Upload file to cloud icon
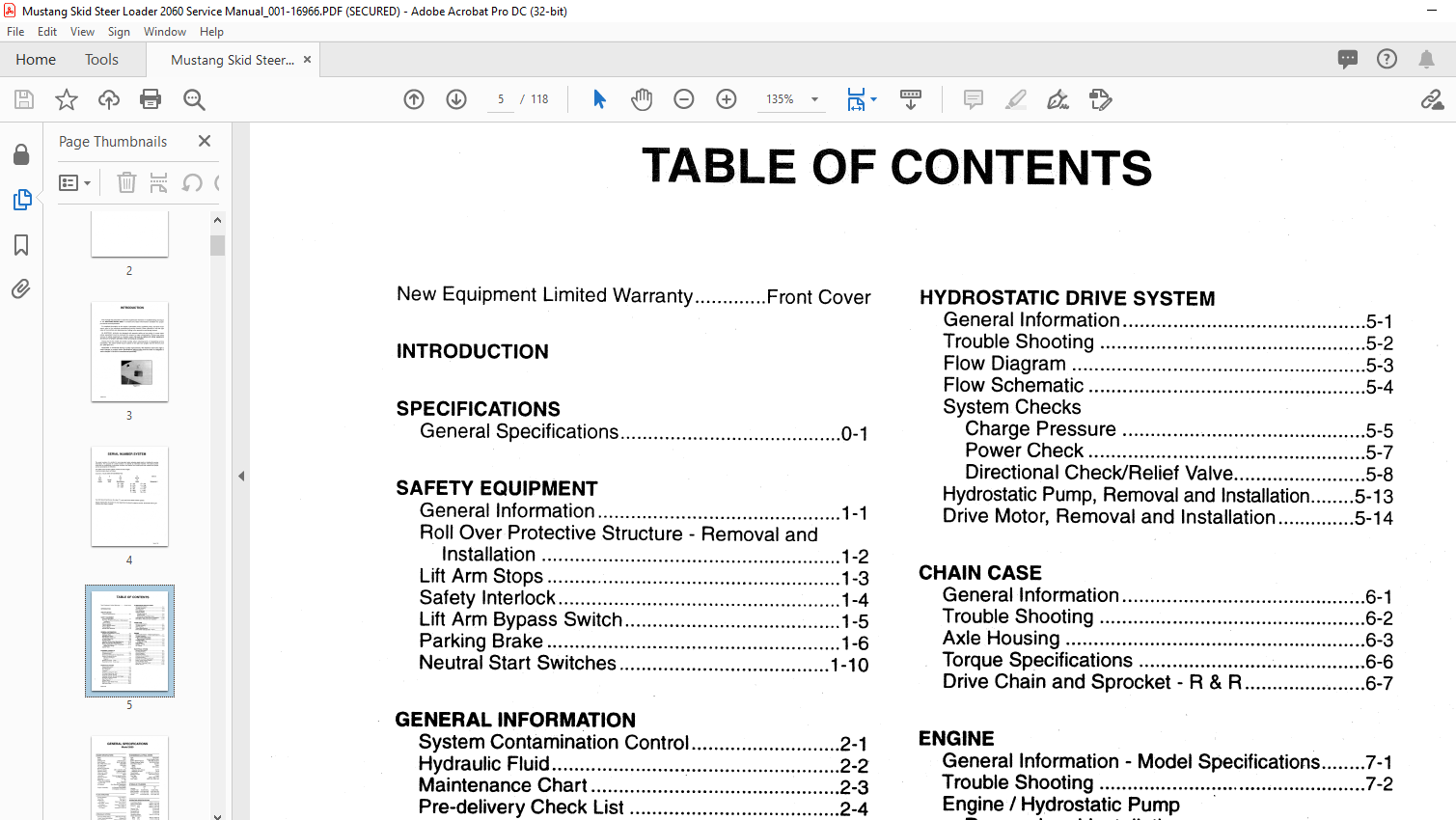This screenshot has height=820, width=1456. 109,99
